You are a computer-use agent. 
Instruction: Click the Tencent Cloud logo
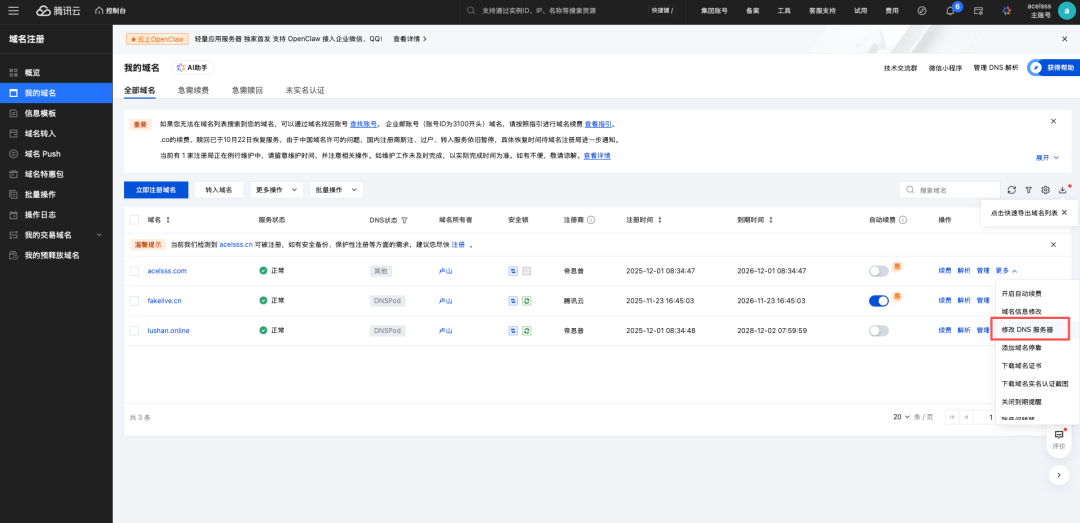pos(58,11)
